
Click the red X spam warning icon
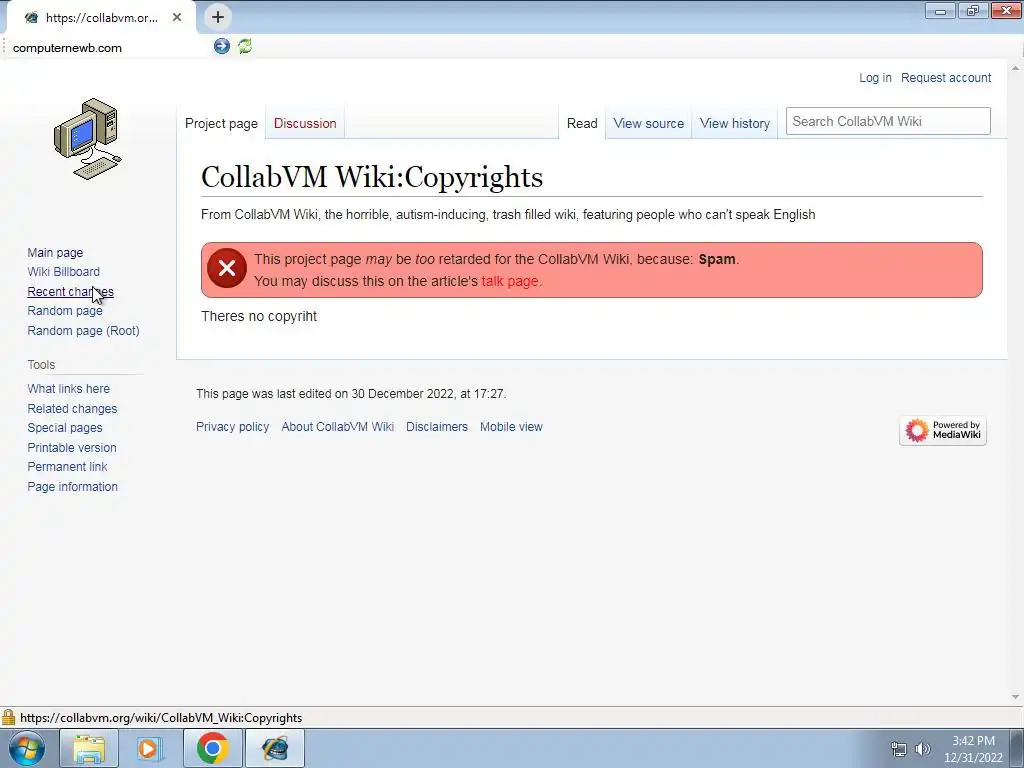tap(227, 268)
